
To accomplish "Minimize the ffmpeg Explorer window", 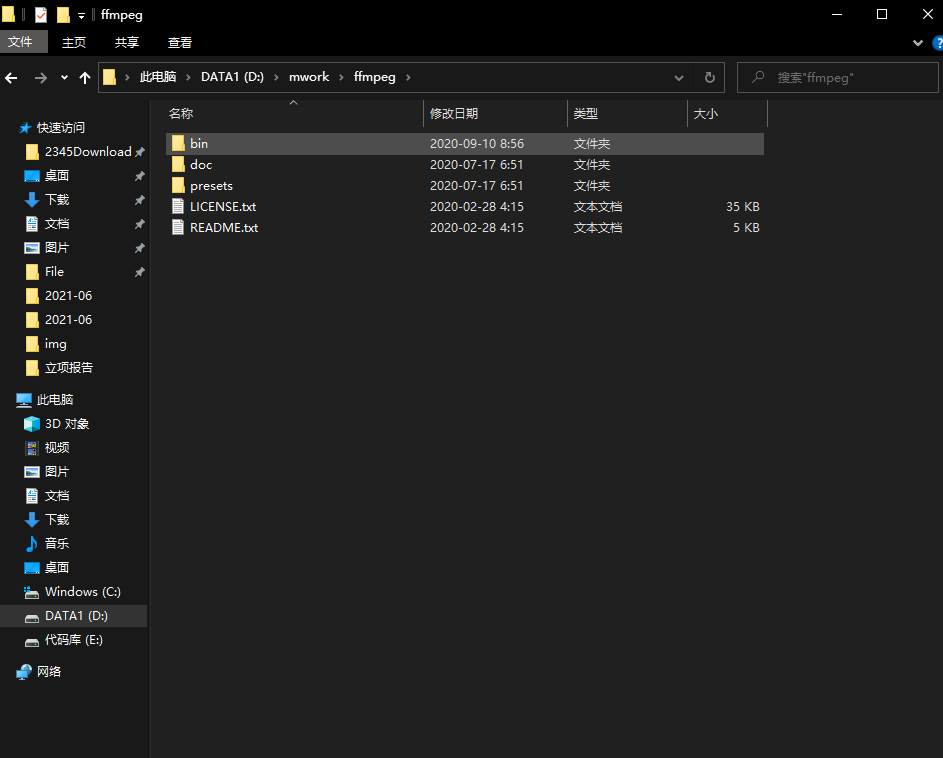I will pos(837,14).
